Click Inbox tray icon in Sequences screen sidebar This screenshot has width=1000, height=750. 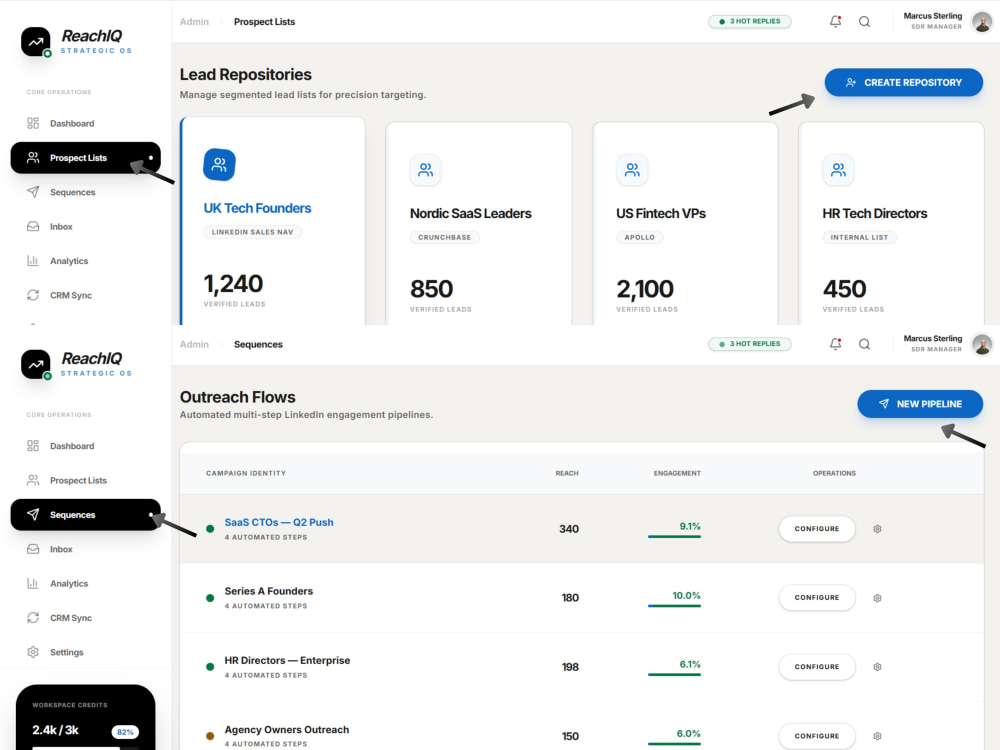33,549
